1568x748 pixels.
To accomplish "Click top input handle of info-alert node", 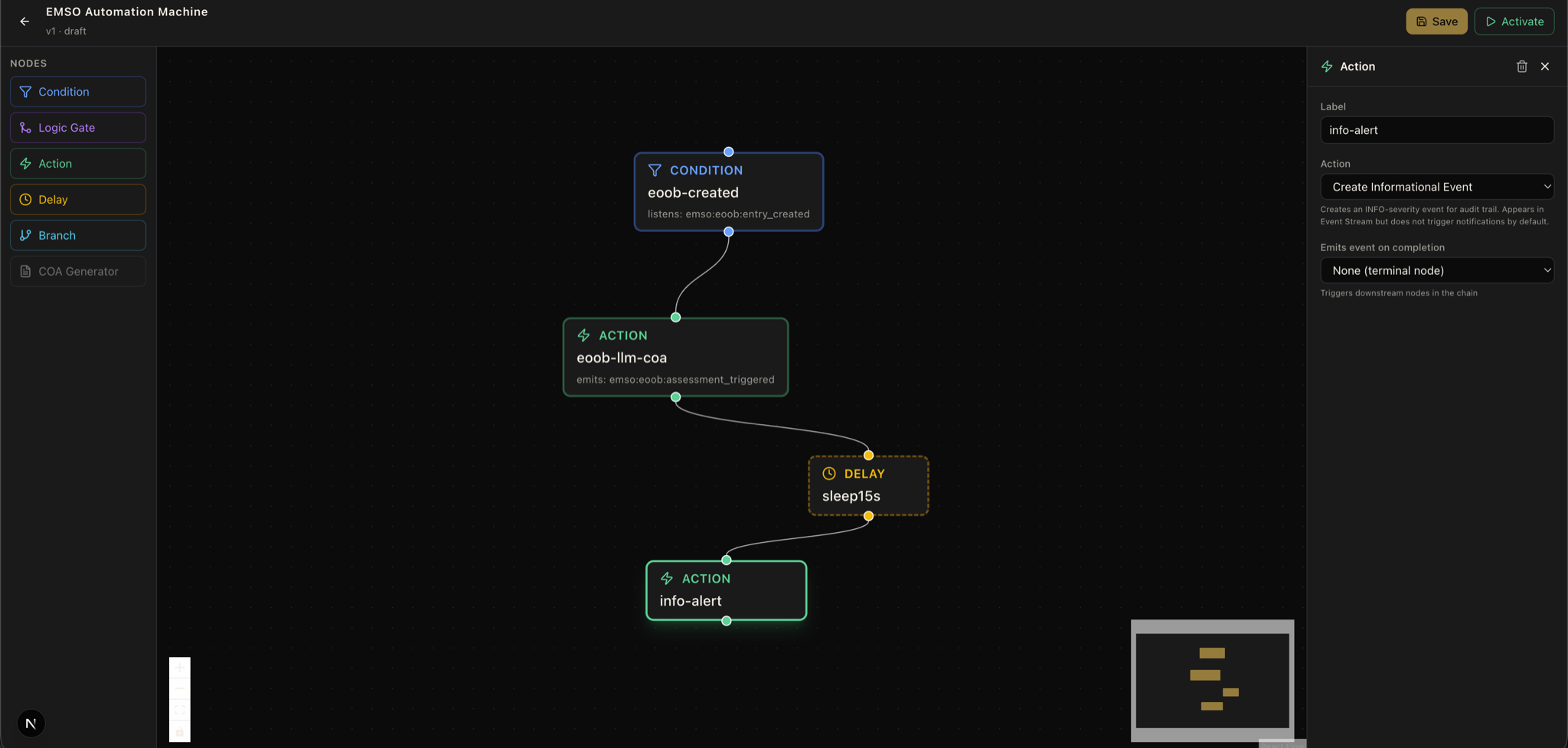I will point(726,560).
